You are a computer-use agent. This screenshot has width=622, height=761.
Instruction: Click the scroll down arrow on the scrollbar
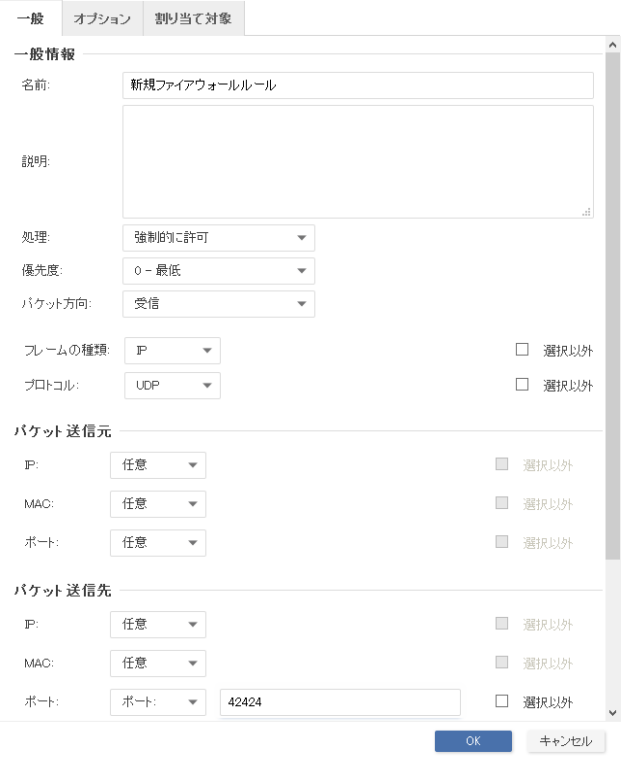click(x=613, y=713)
